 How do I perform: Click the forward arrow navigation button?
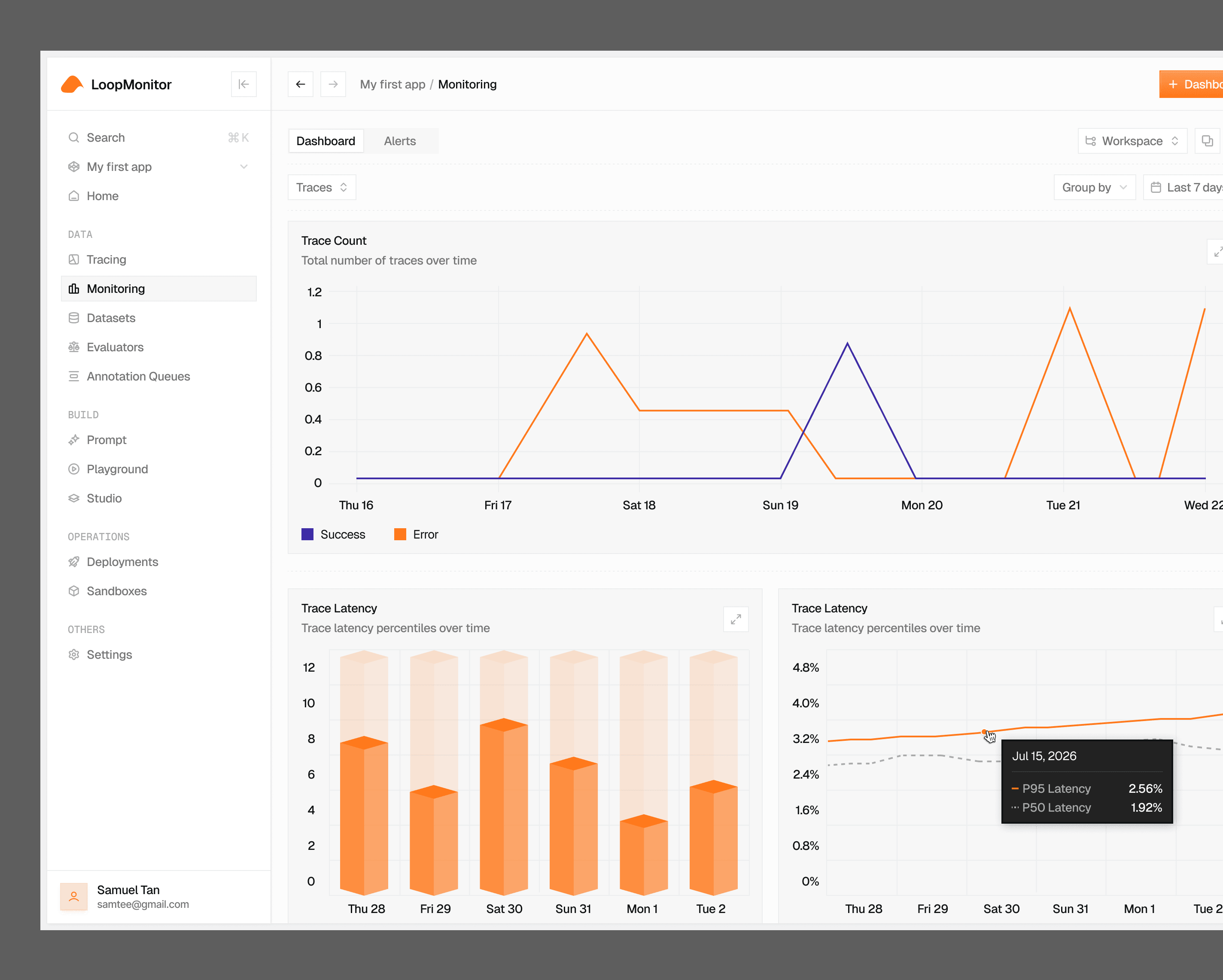point(333,84)
